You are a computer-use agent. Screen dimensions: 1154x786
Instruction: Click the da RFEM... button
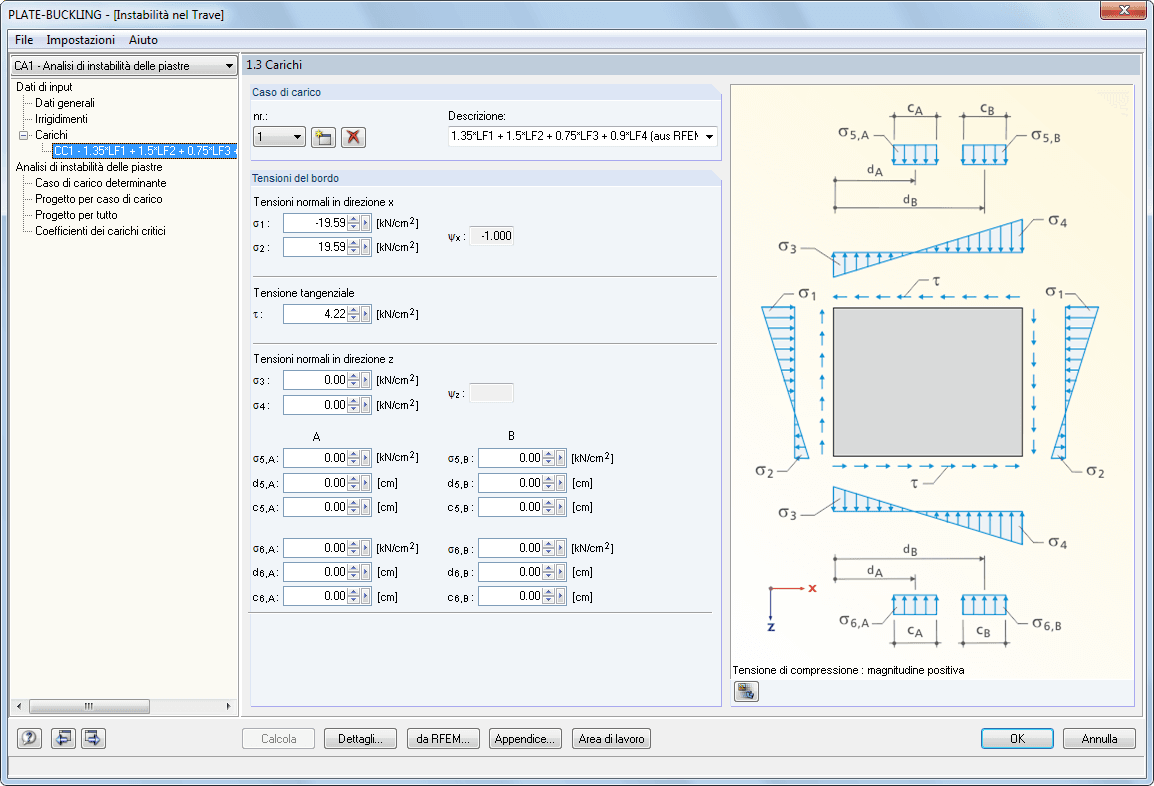(x=445, y=739)
